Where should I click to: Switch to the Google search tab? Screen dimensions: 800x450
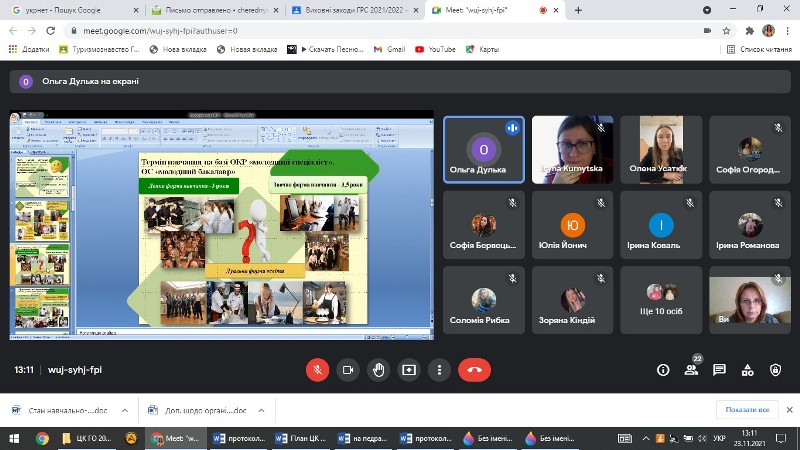click(x=70, y=10)
